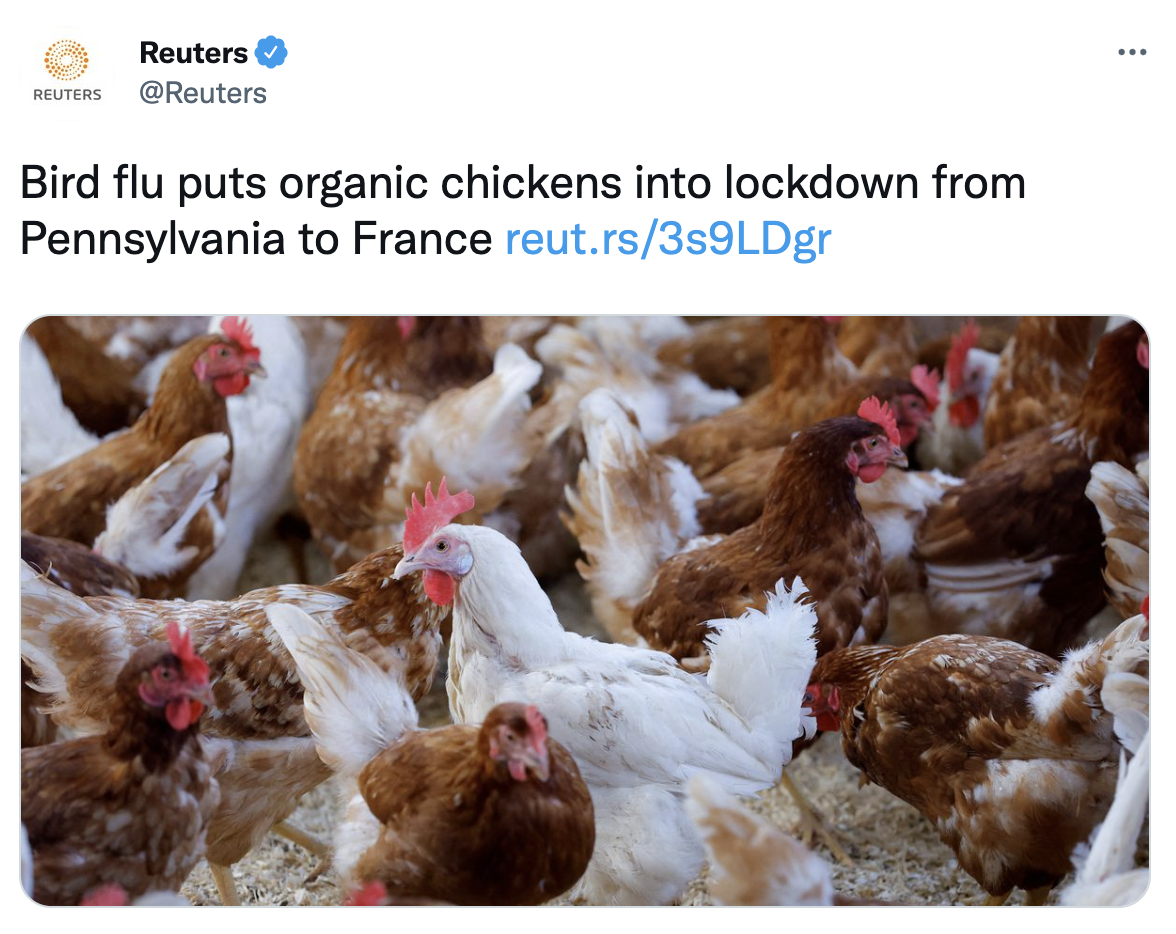The height and width of the screenshot is (934, 1176).
Task: Open the three-dot more options menu
Action: pos(1132,52)
